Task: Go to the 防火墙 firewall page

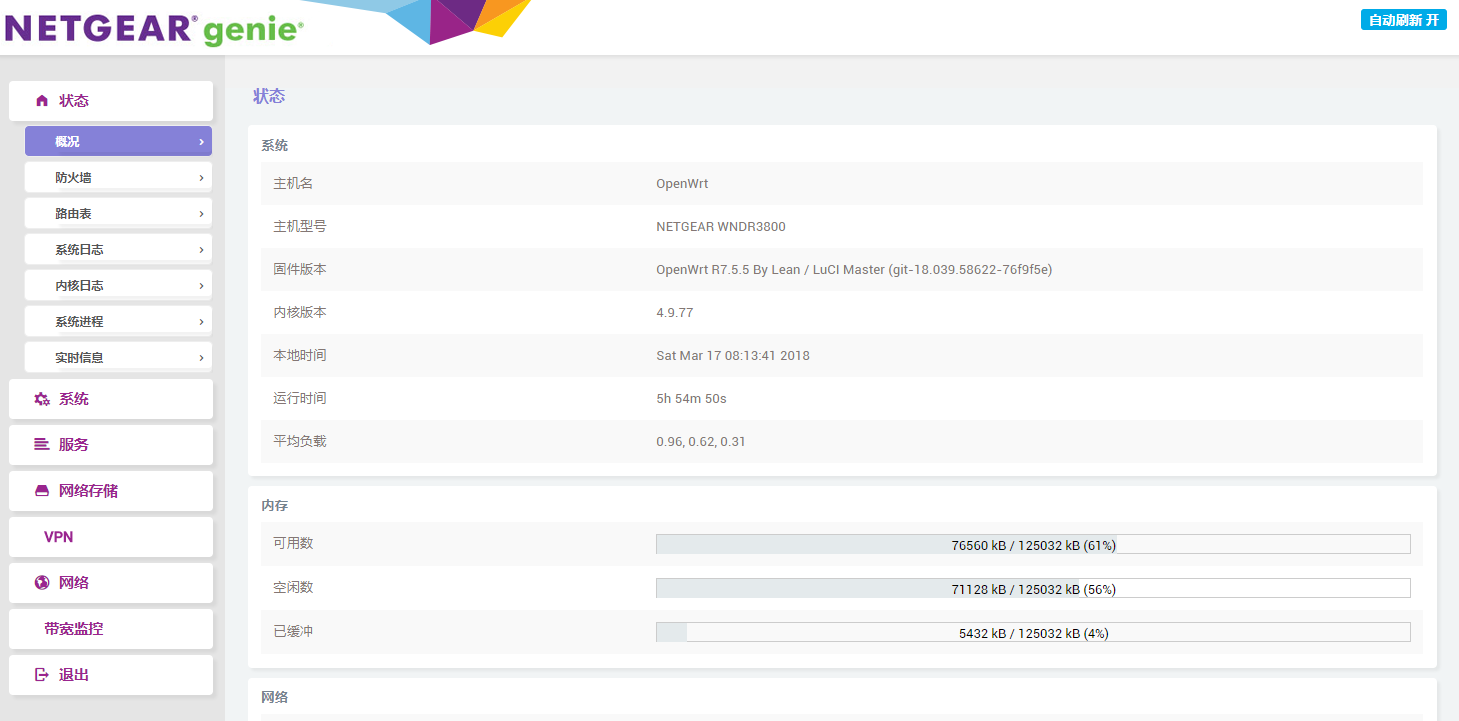Action: click(x=118, y=177)
